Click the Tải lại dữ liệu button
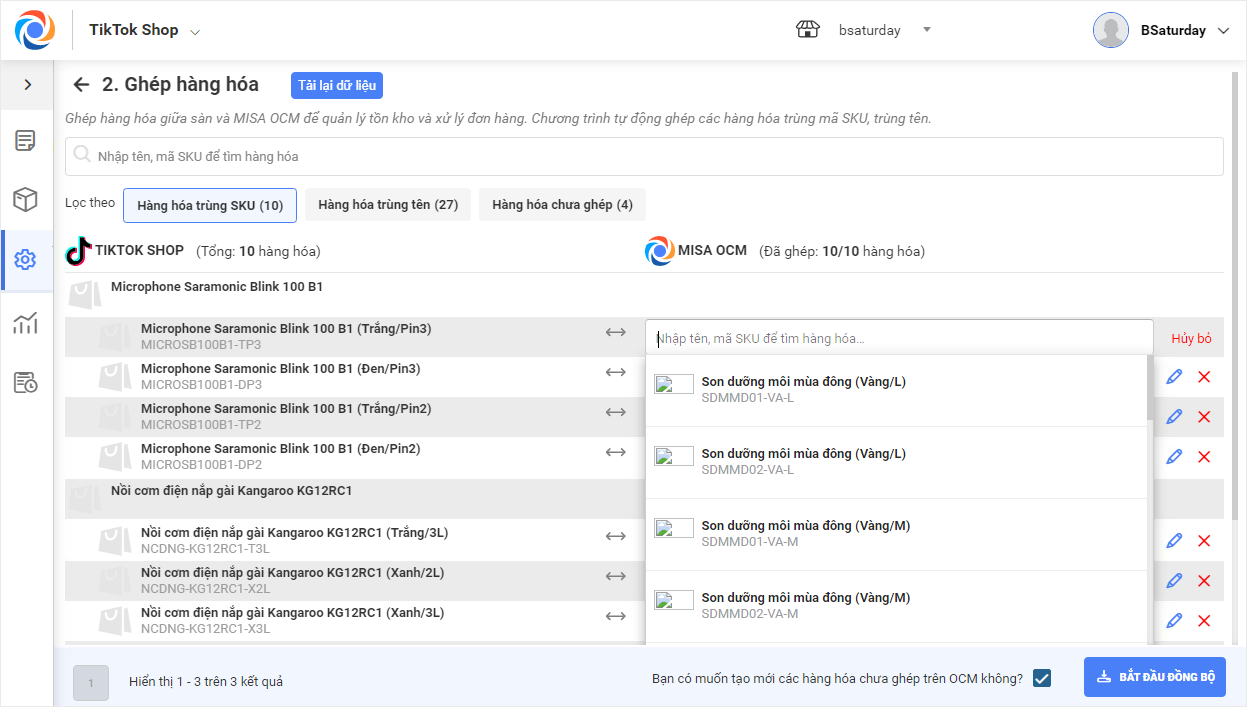The height and width of the screenshot is (707, 1247). pos(337,85)
